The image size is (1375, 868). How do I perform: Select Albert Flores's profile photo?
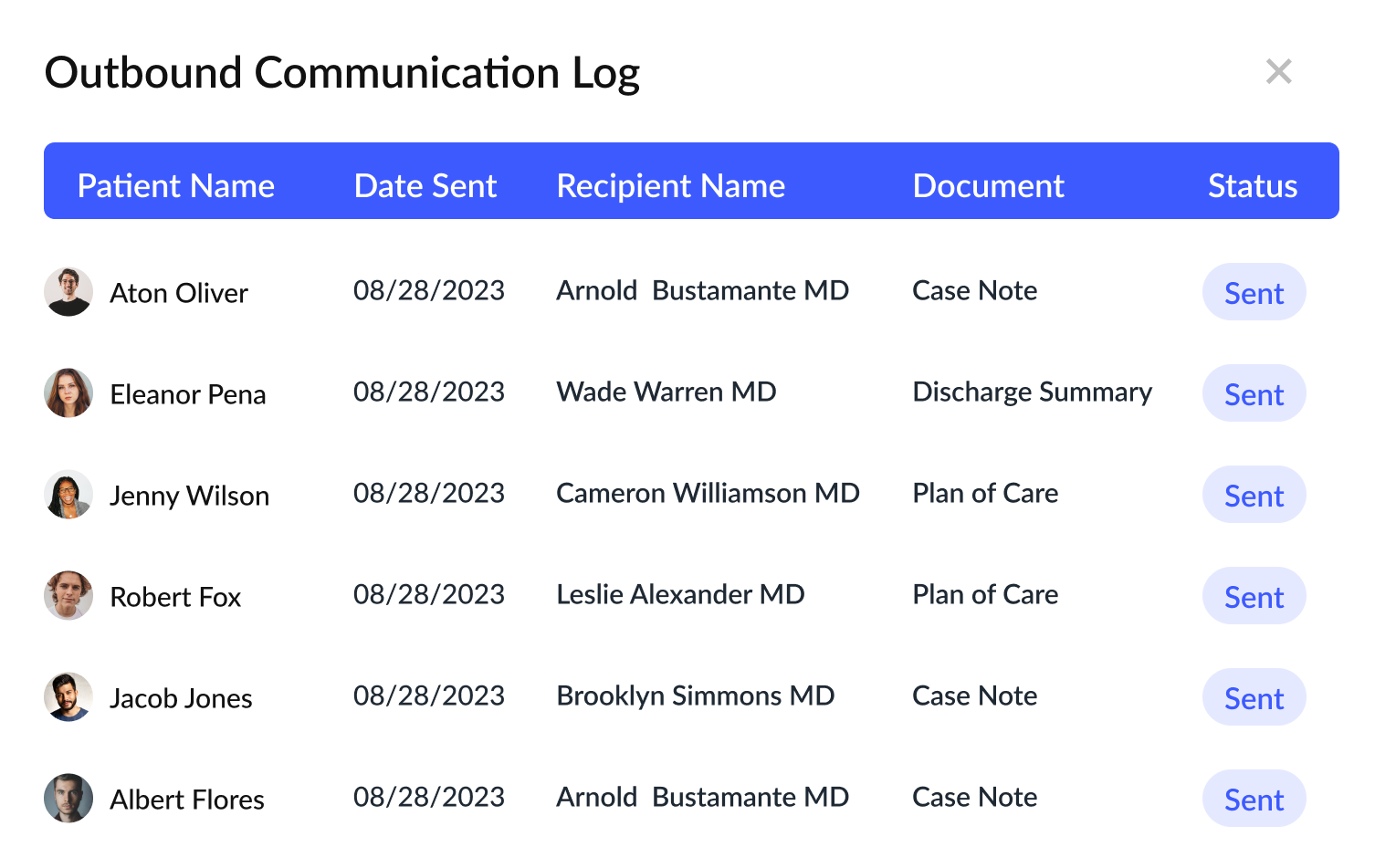[68, 798]
